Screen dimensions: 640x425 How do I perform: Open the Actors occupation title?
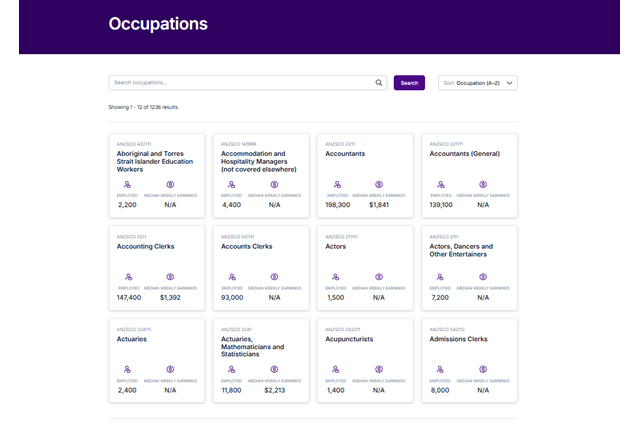tap(336, 247)
